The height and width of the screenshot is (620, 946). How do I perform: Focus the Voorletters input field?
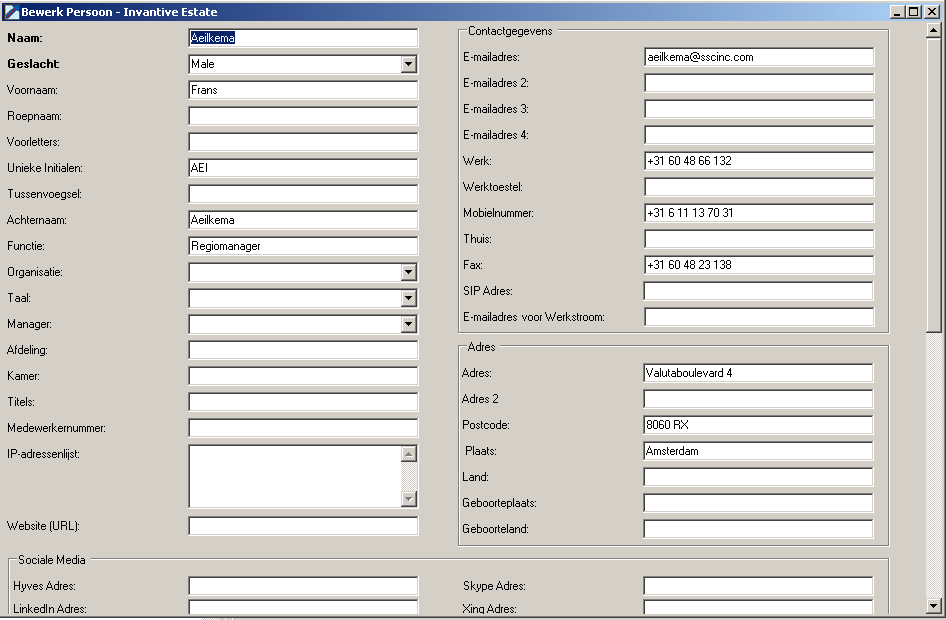pyautogui.click(x=303, y=142)
